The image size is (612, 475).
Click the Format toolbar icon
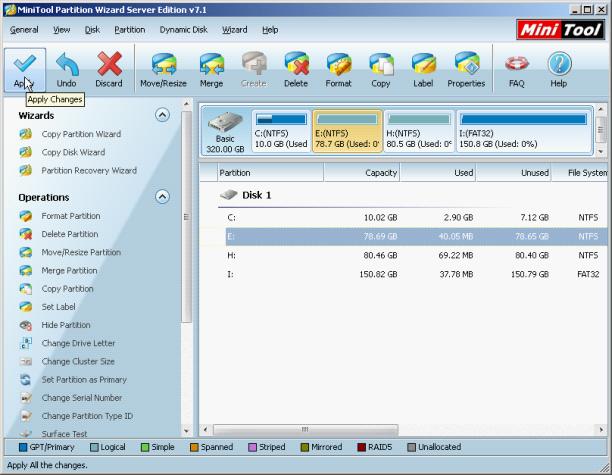tap(339, 64)
